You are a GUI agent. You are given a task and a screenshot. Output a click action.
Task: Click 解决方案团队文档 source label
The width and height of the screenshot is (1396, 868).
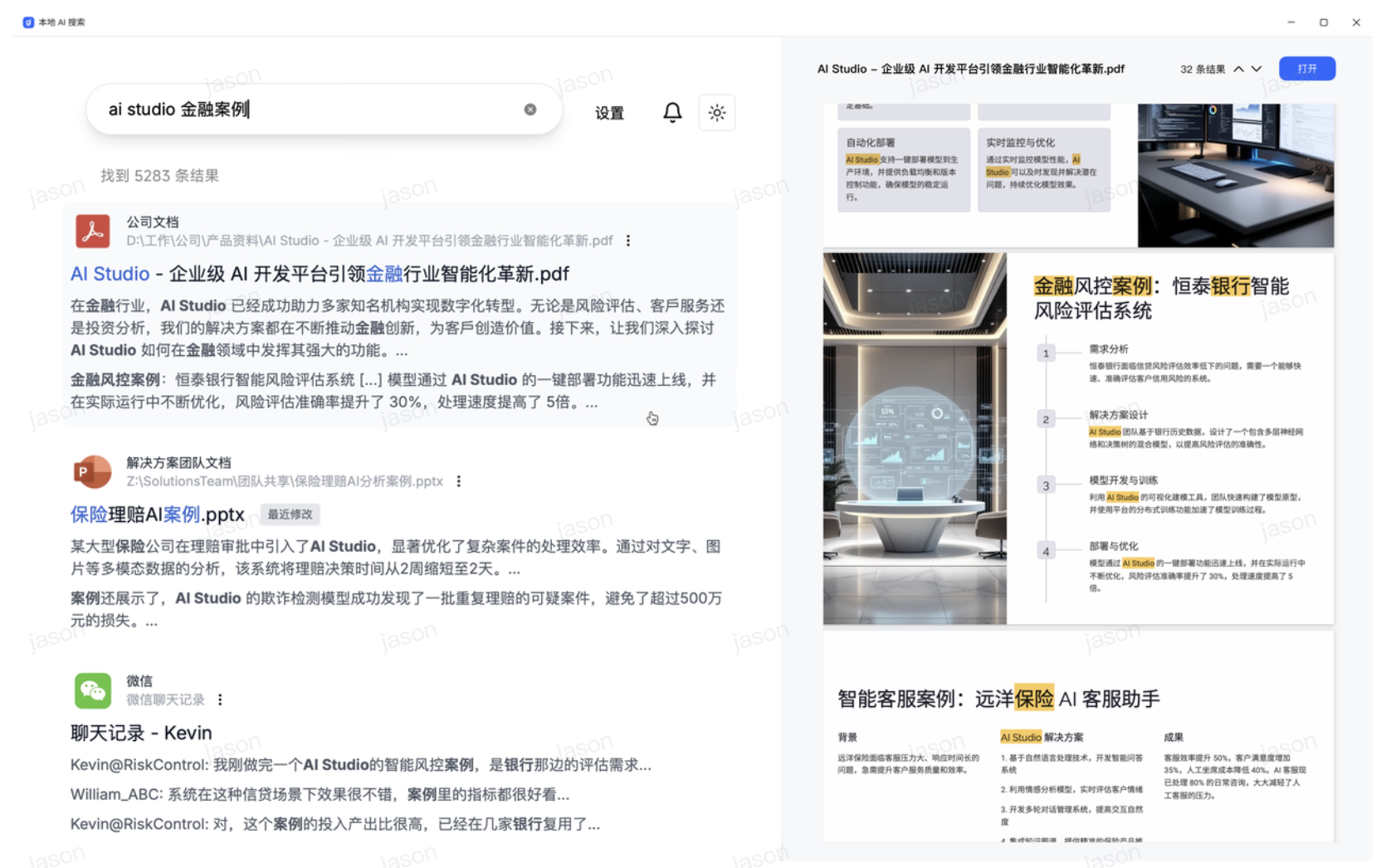pyautogui.click(x=178, y=462)
